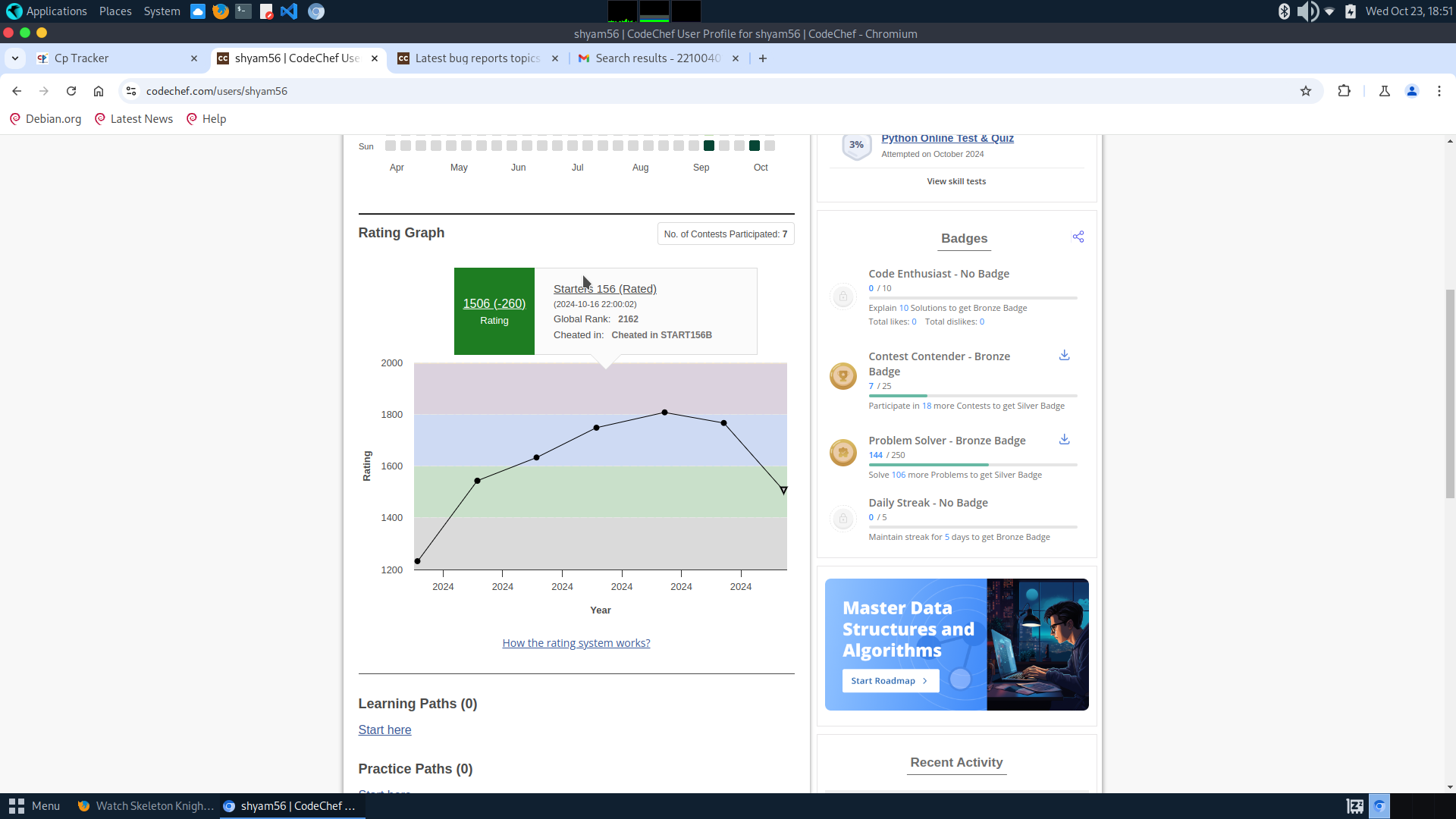This screenshot has height=819, width=1456.
Task: Switch to Latest bug reports topics tab
Action: [476, 58]
